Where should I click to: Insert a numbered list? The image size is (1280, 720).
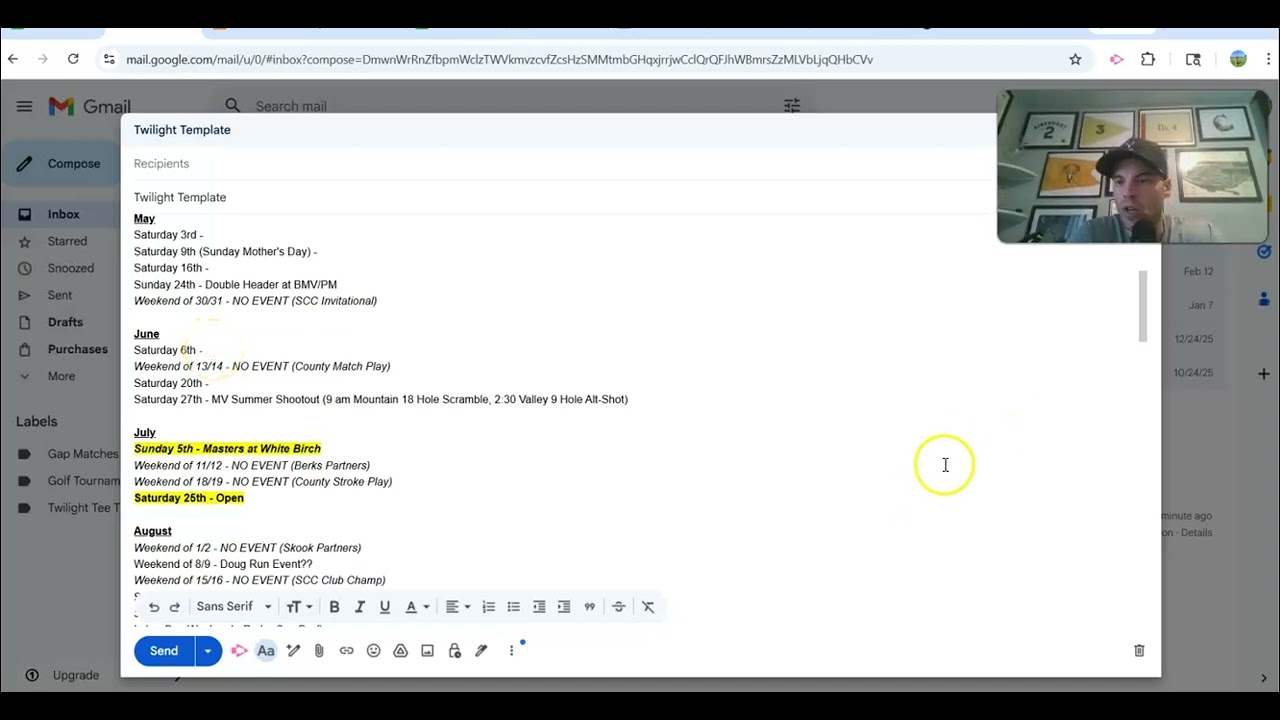pos(488,607)
